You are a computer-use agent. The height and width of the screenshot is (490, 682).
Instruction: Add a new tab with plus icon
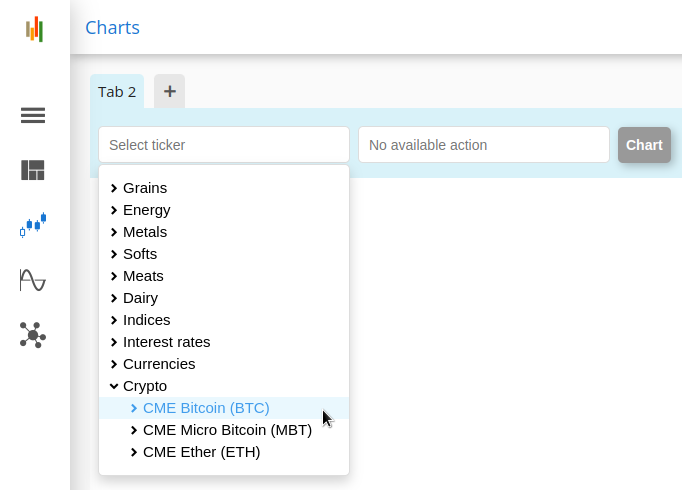[x=170, y=91]
